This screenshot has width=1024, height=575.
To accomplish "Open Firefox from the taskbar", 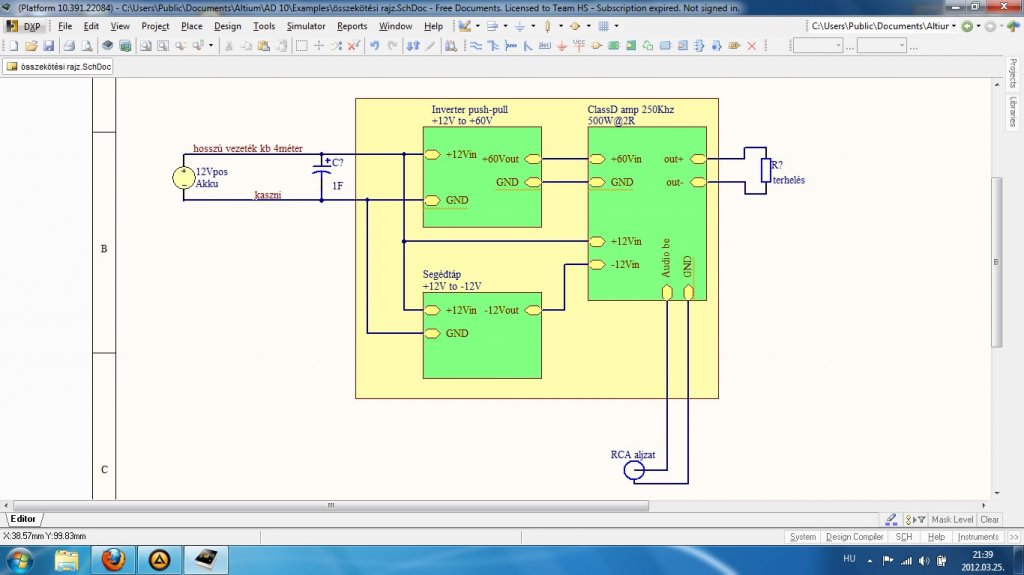I will pyautogui.click(x=113, y=560).
